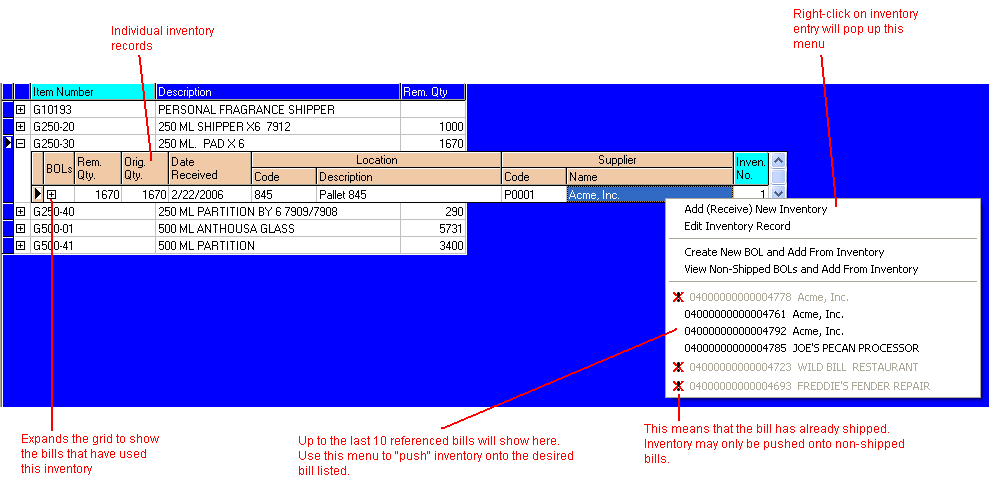Viewport: 989px width, 502px height.
Task: Expand the G500-41 item row
Action: (21, 246)
